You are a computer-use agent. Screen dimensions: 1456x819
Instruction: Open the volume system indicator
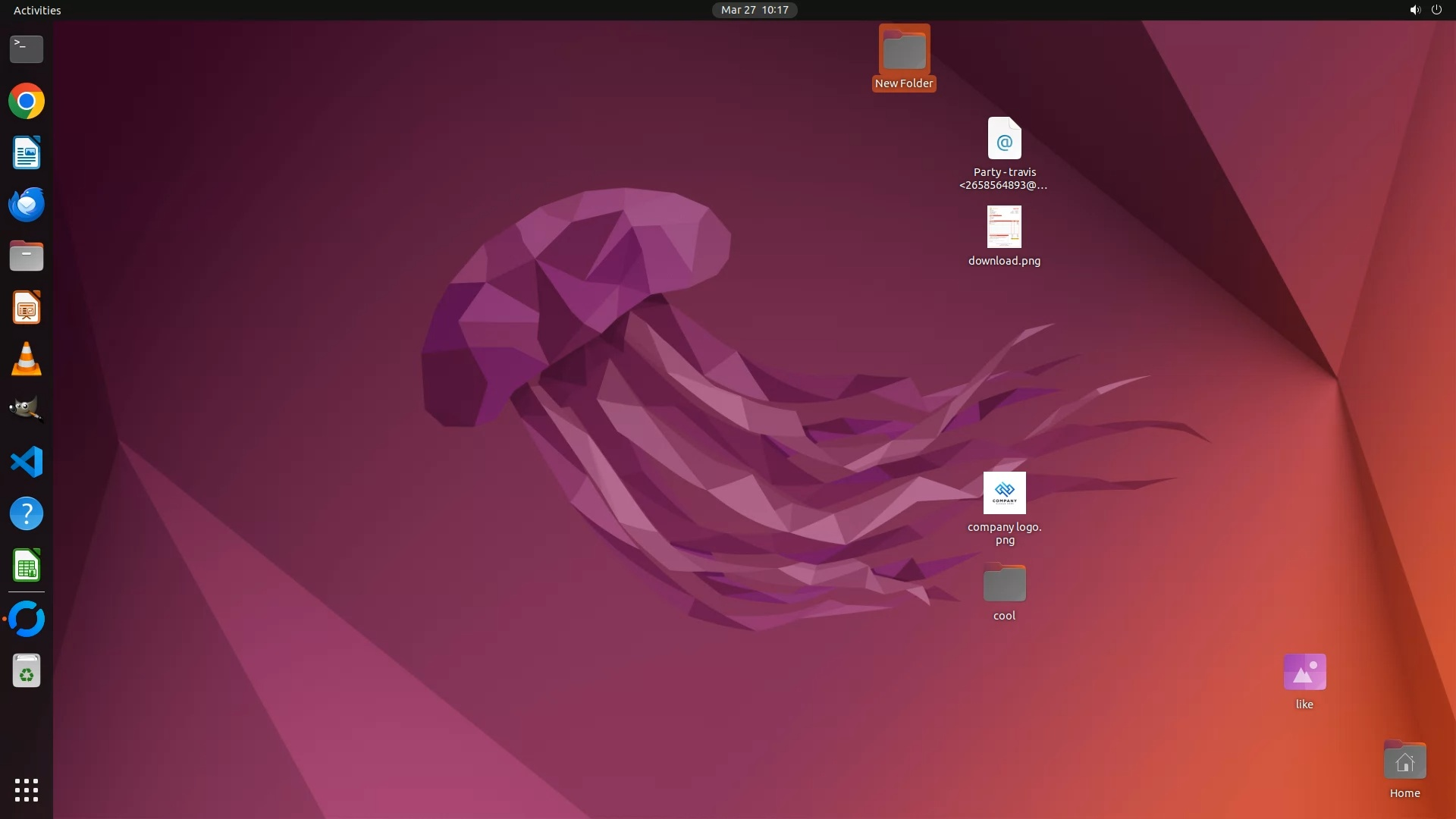[x=1414, y=10]
